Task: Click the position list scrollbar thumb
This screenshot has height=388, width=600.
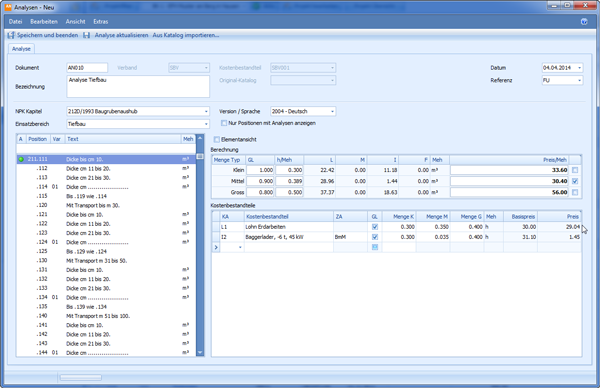Action: pyautogui.click(x=200, y=157)
